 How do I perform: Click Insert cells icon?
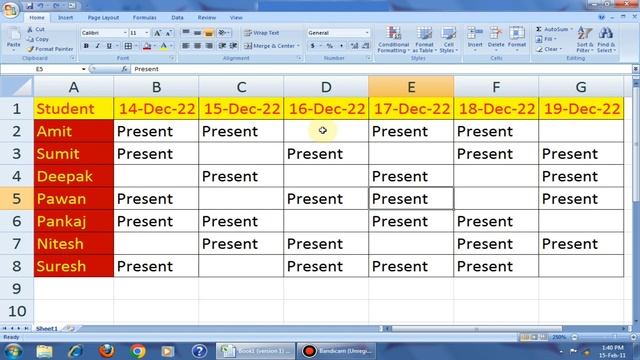click(475, 33)
